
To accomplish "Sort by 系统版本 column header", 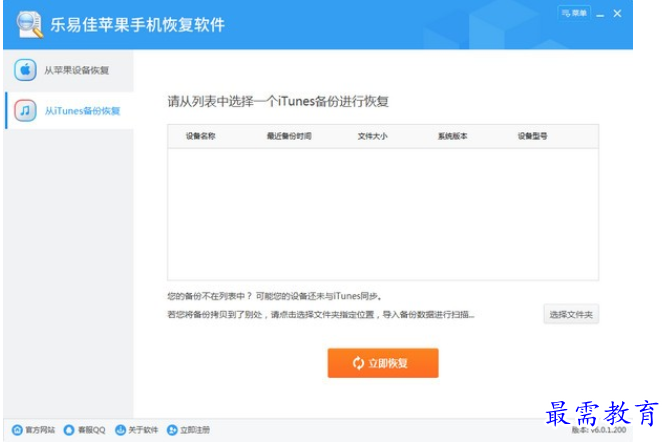I will (453, 136).
